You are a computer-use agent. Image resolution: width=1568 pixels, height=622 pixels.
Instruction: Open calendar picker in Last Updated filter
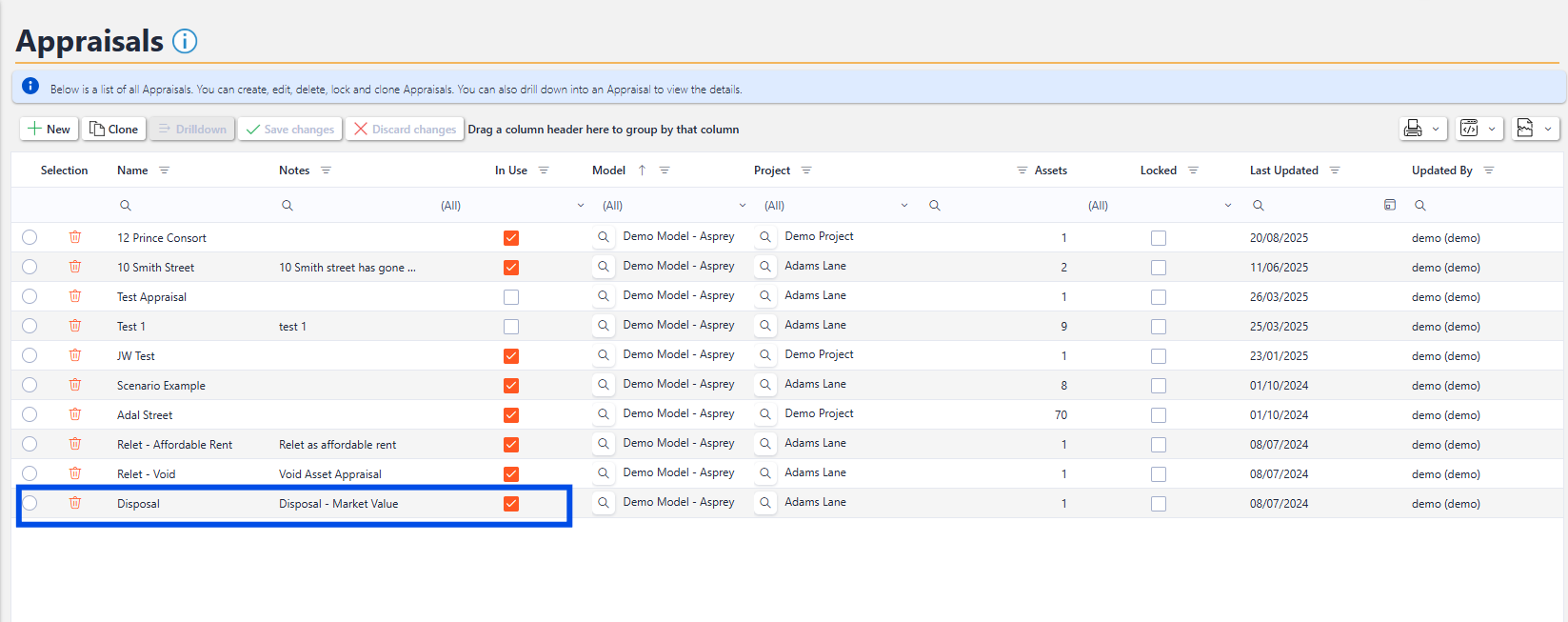[x=1389, y=205]
